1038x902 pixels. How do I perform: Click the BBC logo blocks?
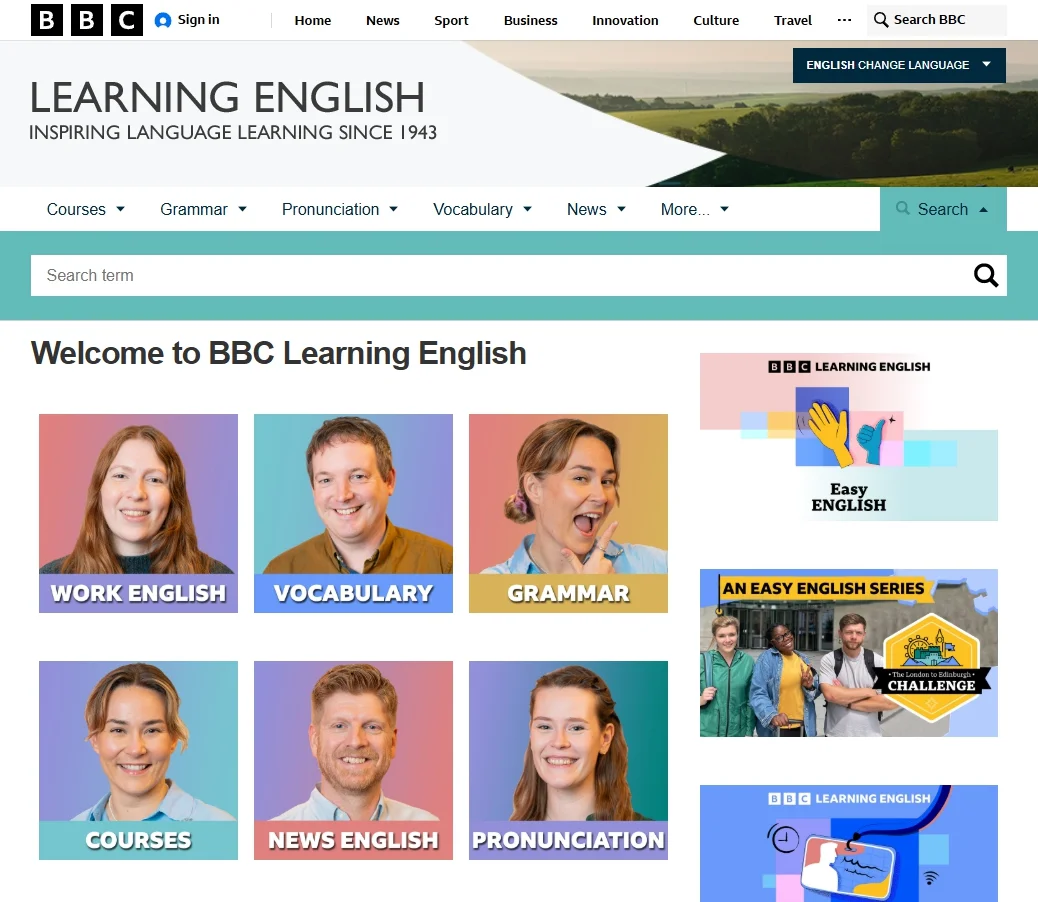87,20
